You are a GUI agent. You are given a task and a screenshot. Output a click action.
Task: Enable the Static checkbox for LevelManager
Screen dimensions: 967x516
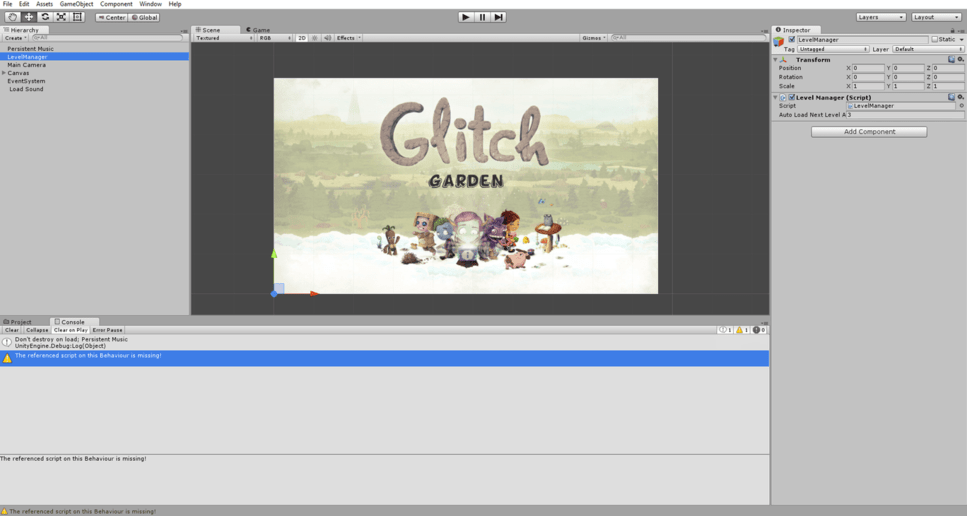pos(934,39)
